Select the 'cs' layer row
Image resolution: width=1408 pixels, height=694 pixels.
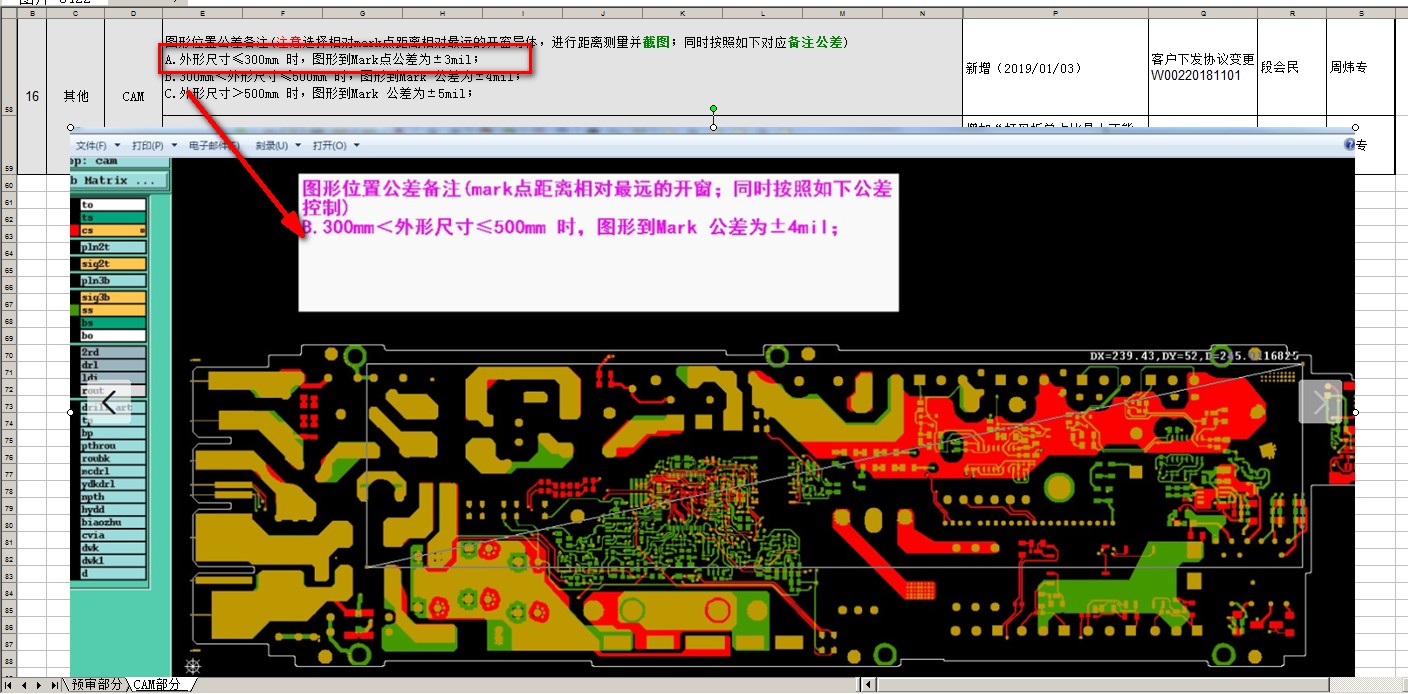113,230
